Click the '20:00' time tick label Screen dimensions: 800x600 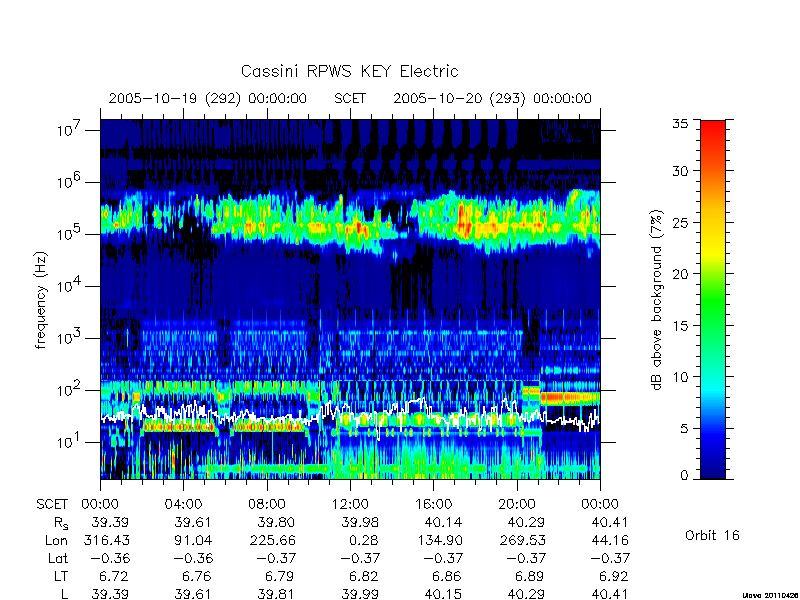point(517,505)
